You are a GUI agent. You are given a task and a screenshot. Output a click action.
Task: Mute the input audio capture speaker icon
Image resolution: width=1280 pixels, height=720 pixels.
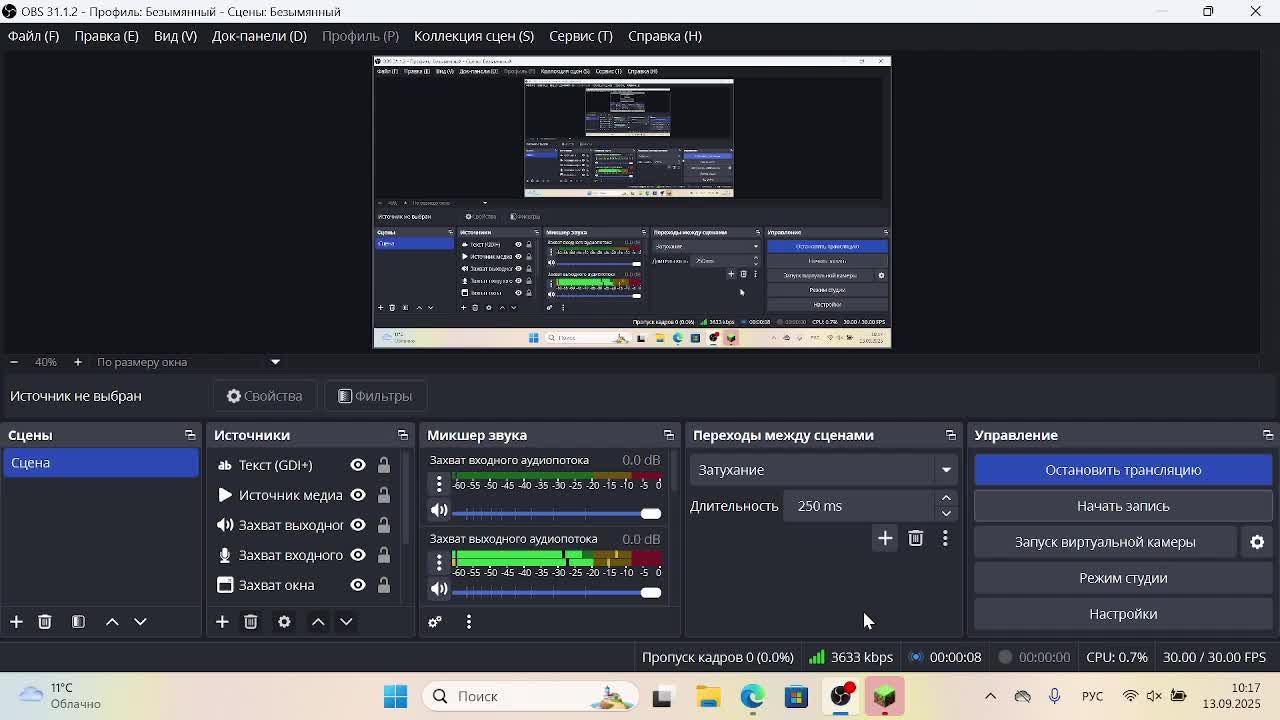click(x=439, y=511)
